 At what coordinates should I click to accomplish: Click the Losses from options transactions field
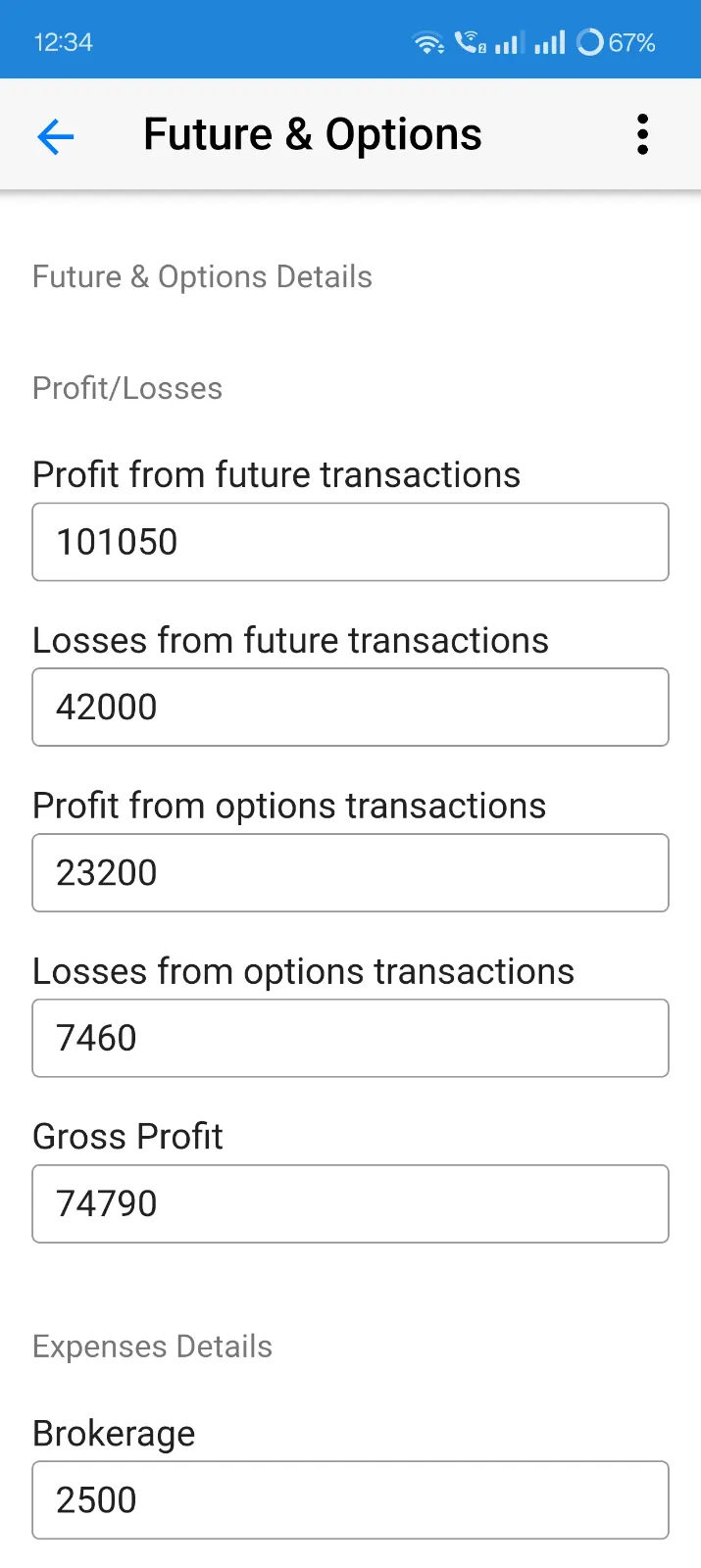pyautogui.click(x=350, y=1038)
